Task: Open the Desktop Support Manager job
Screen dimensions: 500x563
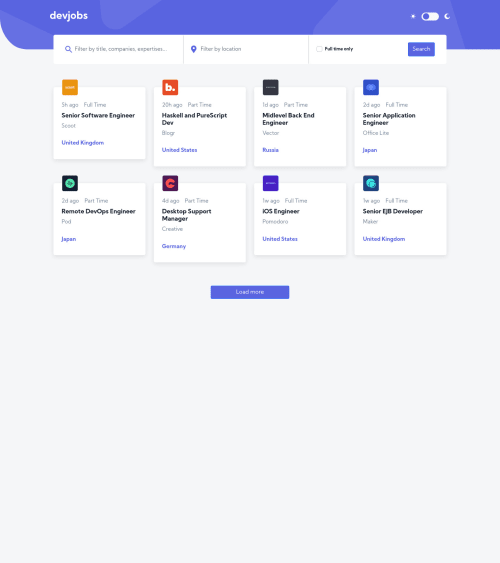Action: pos(187,215)
